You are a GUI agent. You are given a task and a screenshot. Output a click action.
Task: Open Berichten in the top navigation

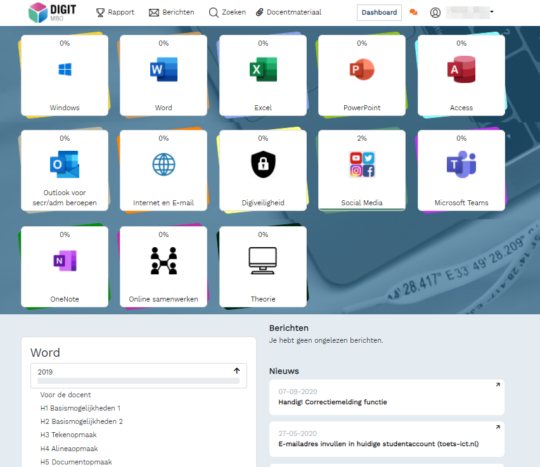pos(172,12)
